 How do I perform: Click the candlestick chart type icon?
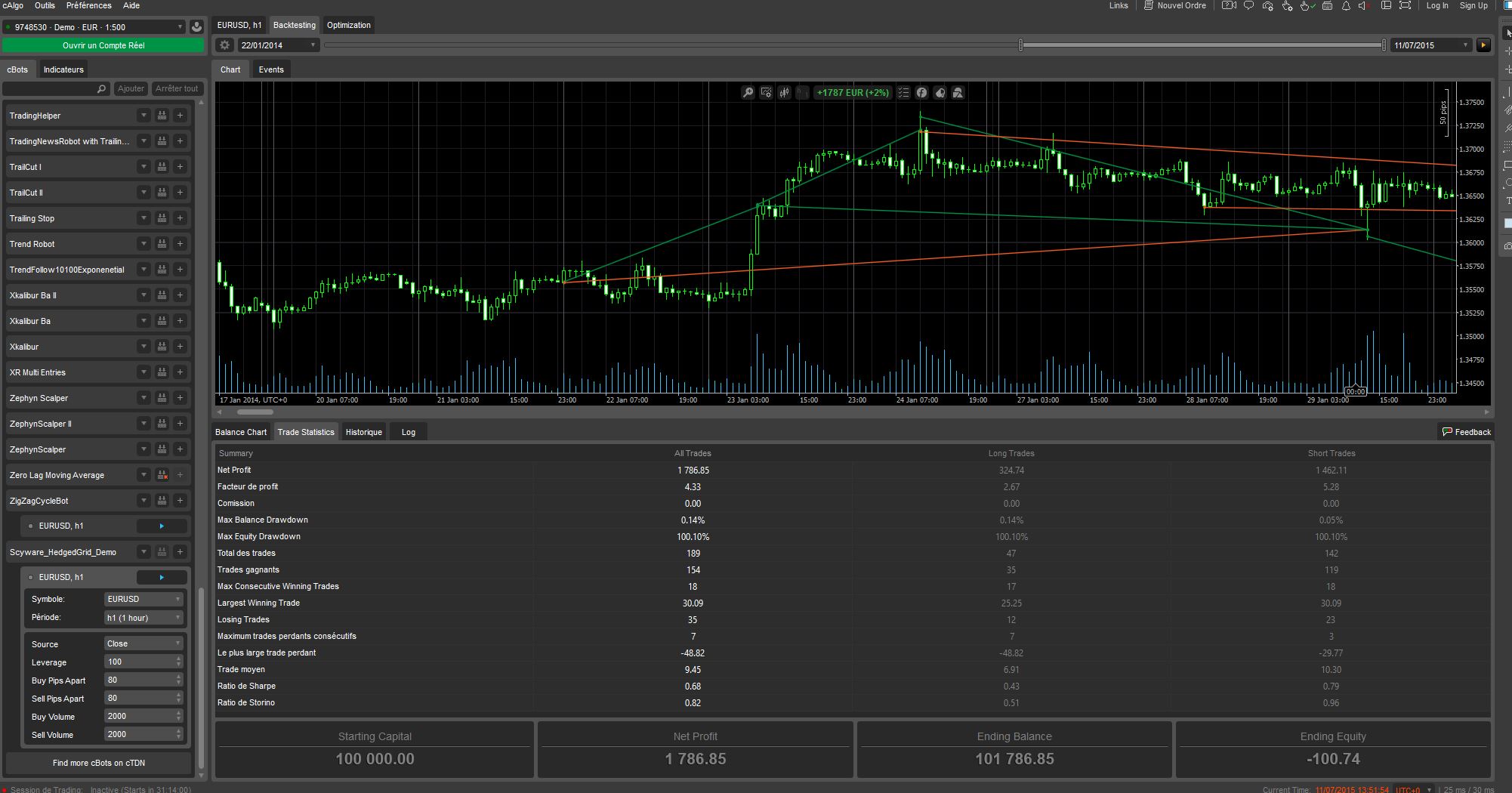coord(785,92)
